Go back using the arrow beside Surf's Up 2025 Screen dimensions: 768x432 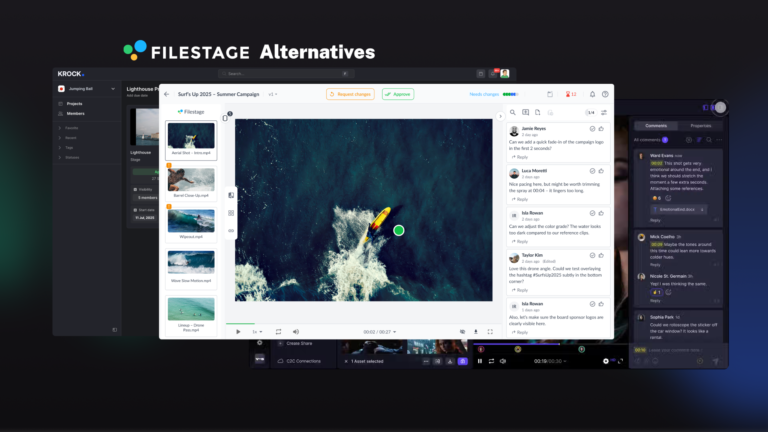[167, 94]
